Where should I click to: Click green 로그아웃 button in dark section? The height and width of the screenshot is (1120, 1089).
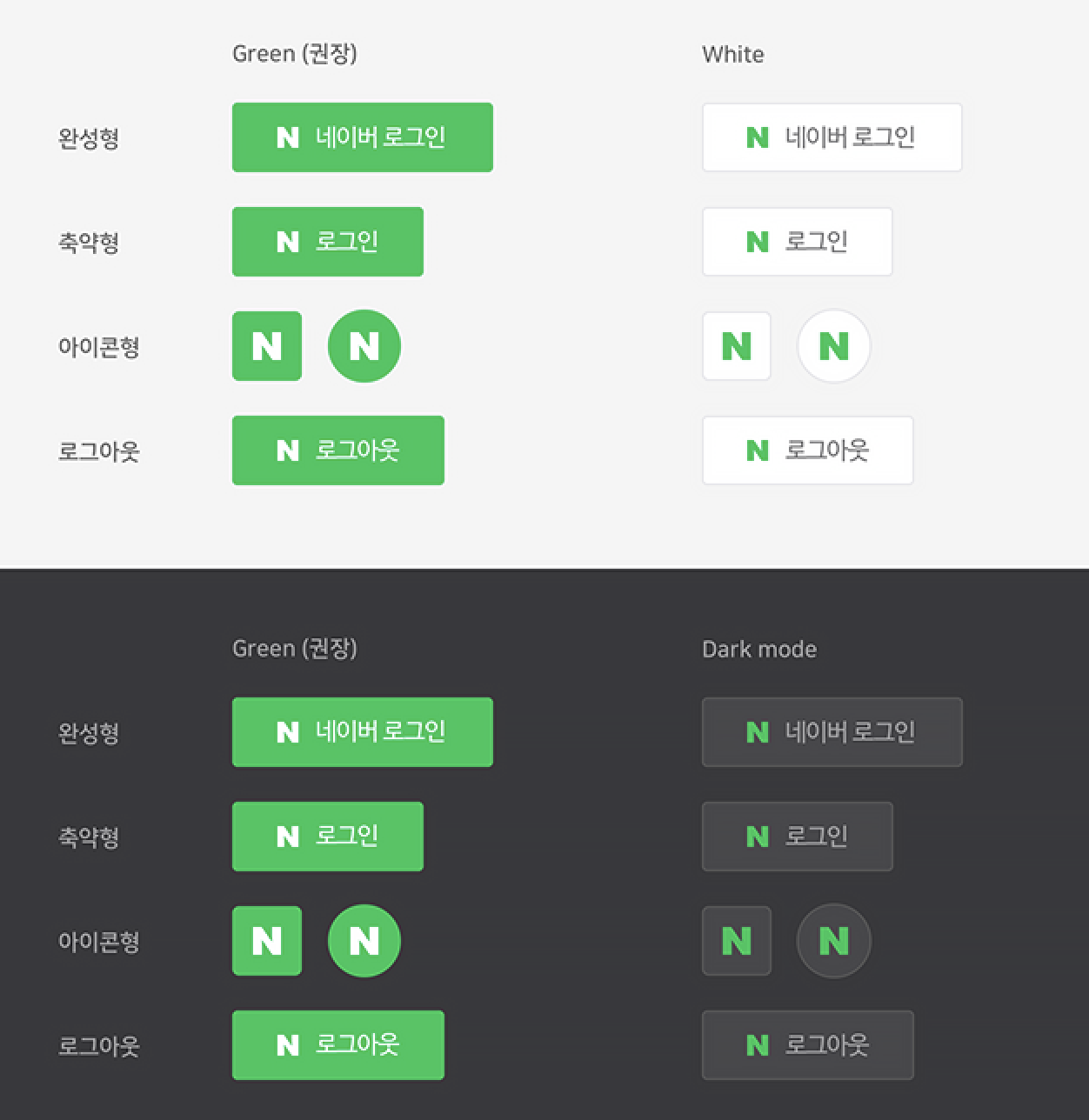[x=338, y=1045]
